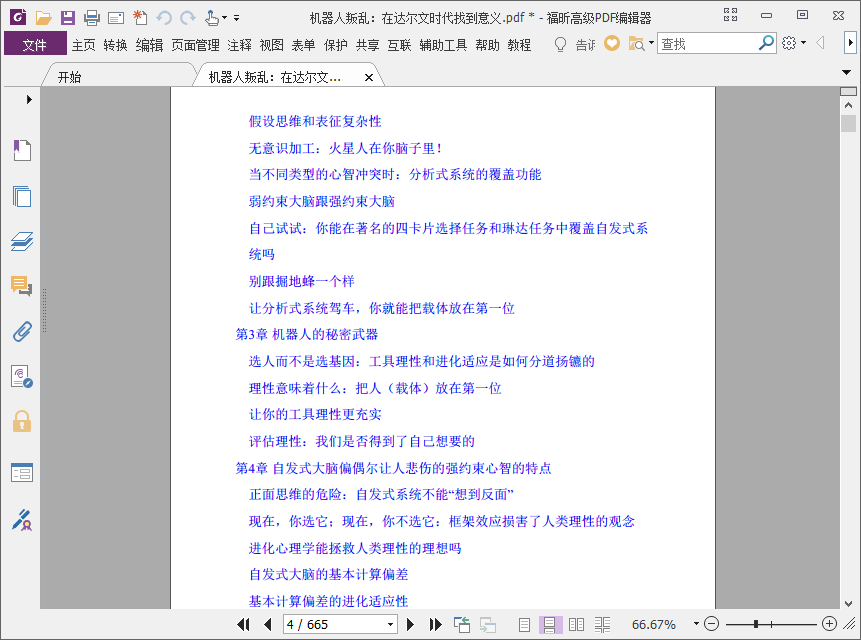Follow the link 基本计算偏差的进化适应性
The width and height of the screenshot is (861, 640).
click(328, 601)
